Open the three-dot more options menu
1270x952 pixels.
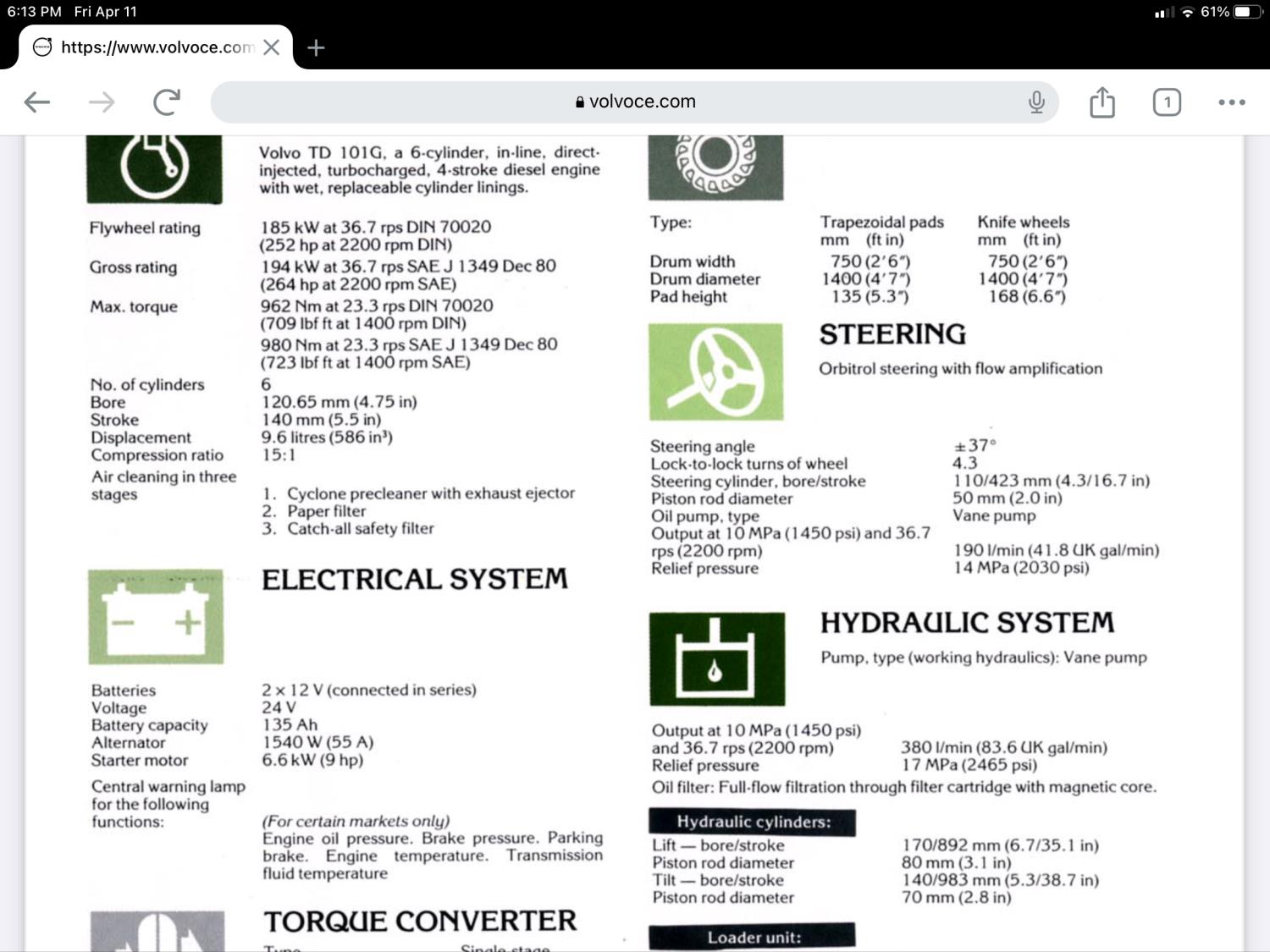(1231, 102)
